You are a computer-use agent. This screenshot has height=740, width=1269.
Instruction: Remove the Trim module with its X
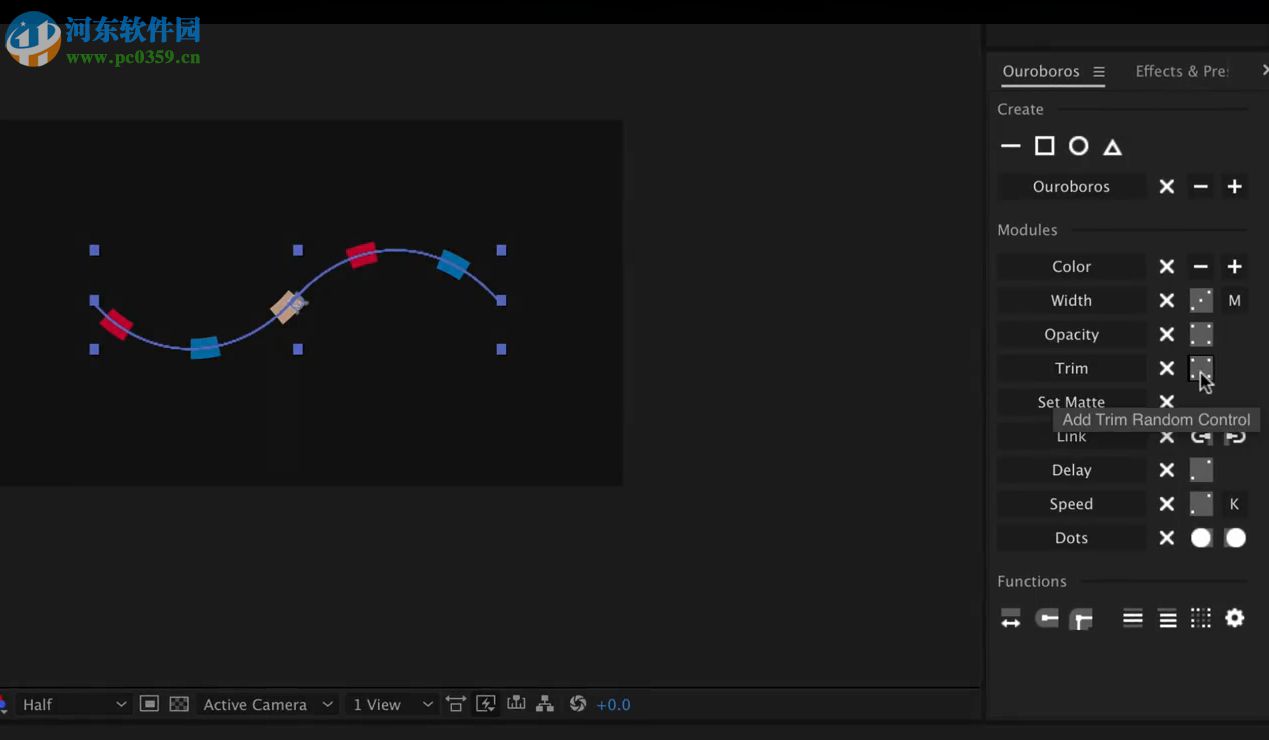(x=1166, y=368)
